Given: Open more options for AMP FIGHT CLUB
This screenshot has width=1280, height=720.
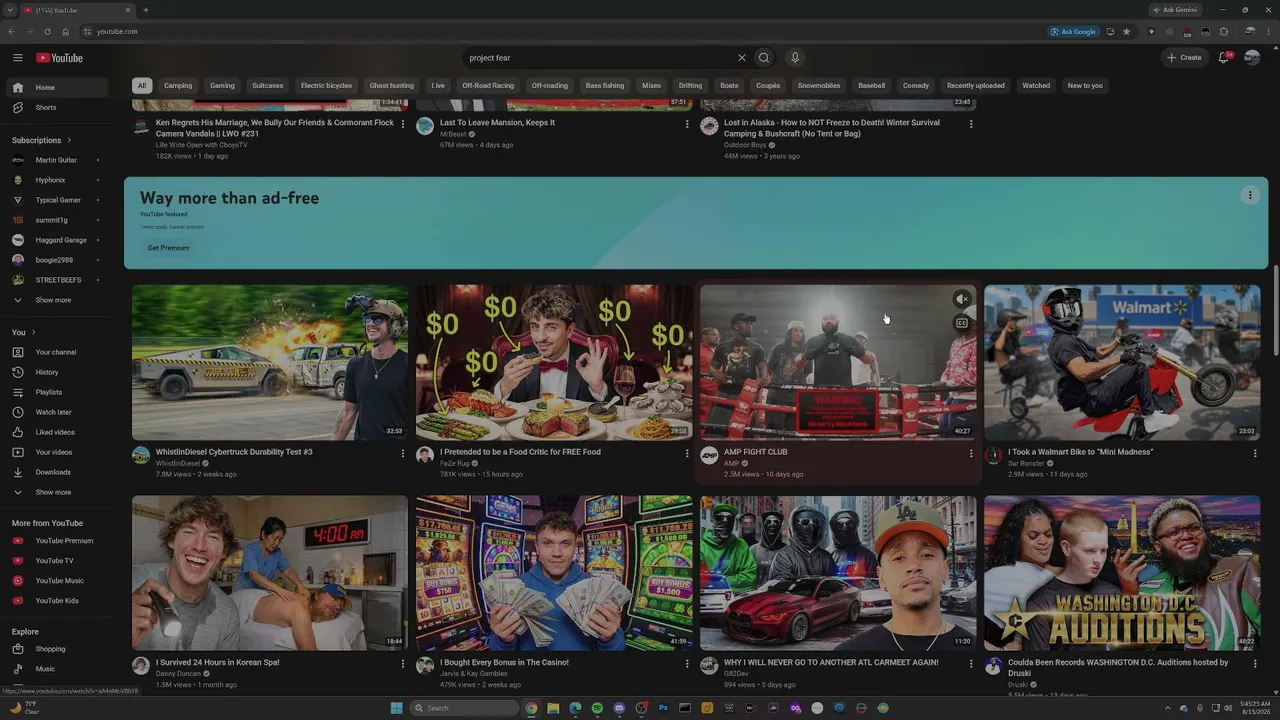Looking at the screenshot, I should [971, 453].
